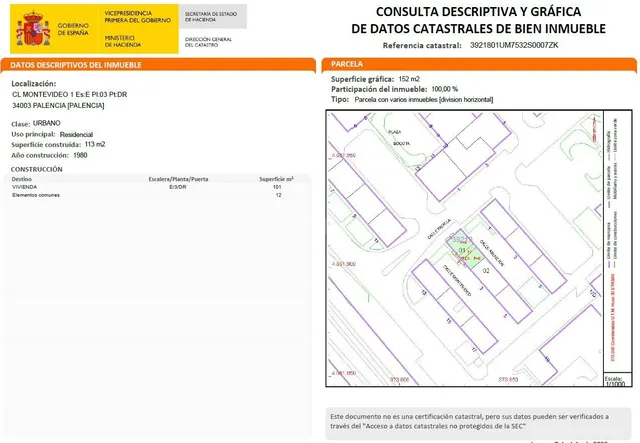640x443 pixels.
Task: Click '34003 PALENCIA [PALENCIA]' line
Action: tap(58, 105)
